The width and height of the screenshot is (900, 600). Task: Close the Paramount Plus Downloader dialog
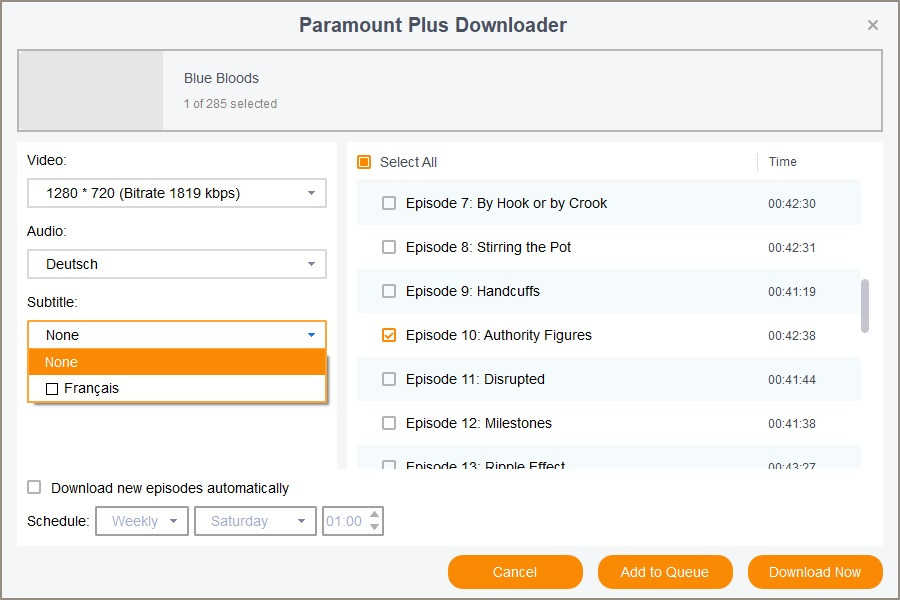(873, 25)
